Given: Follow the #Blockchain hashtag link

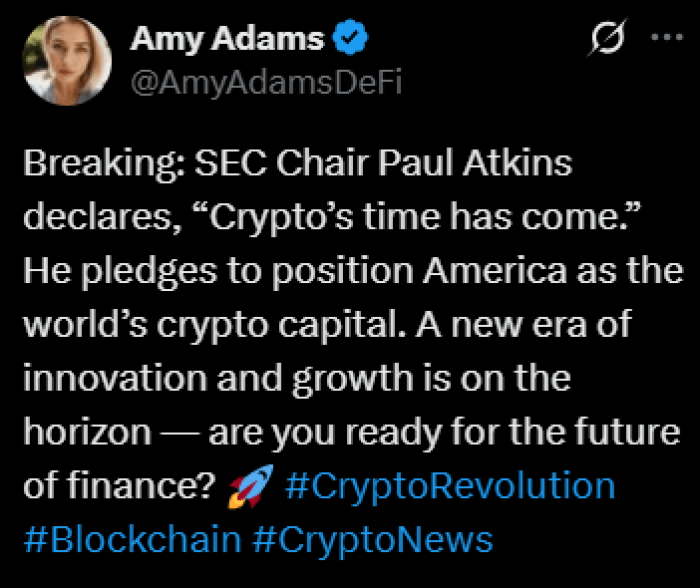Looking at the screenshot, I should point(132,540).
